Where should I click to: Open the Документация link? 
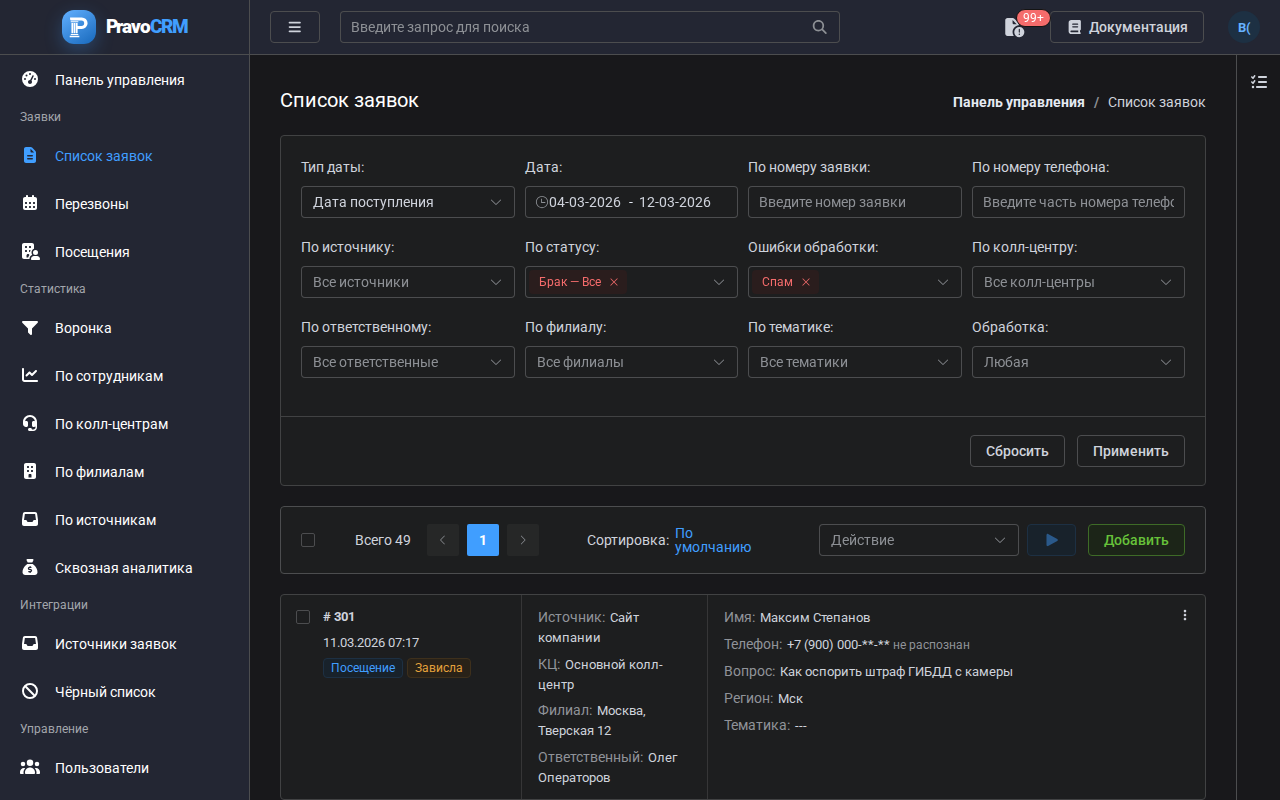pyautogui.click(x=1127, y=27)
